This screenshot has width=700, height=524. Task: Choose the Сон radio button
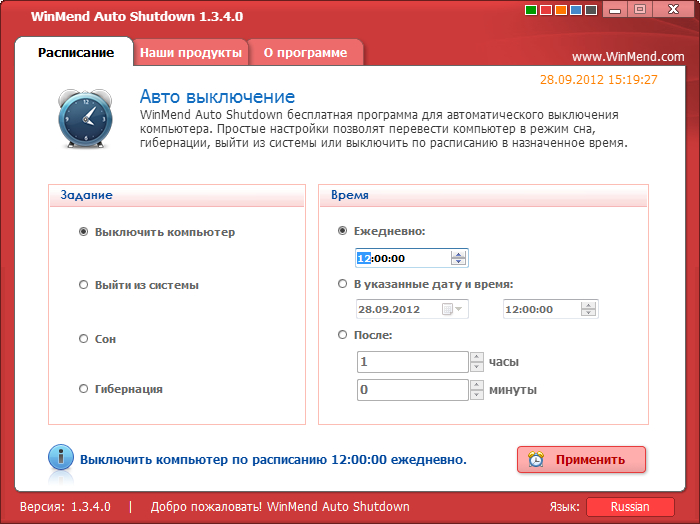[84, 339]
